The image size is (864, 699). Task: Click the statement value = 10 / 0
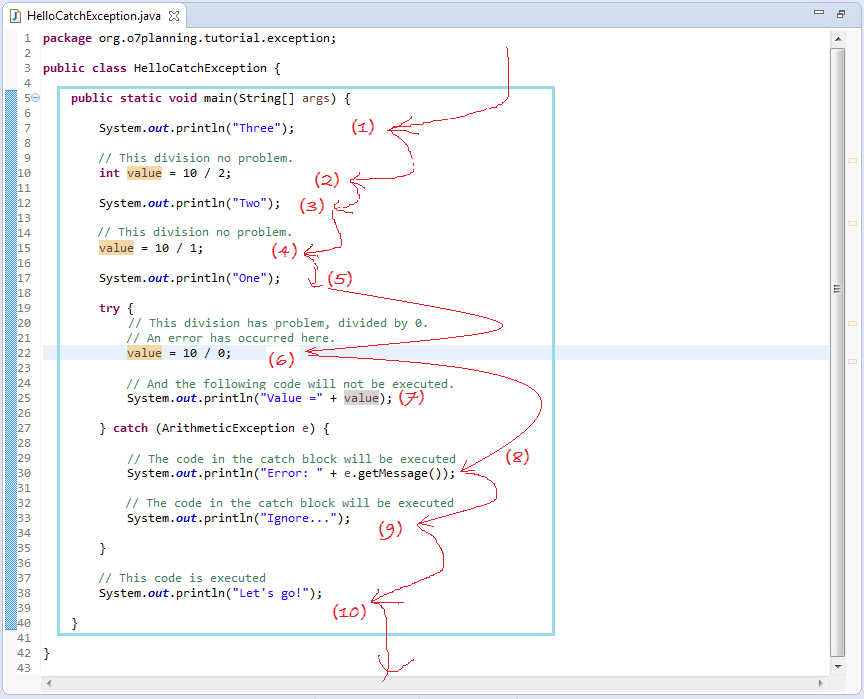pos(179,353)
